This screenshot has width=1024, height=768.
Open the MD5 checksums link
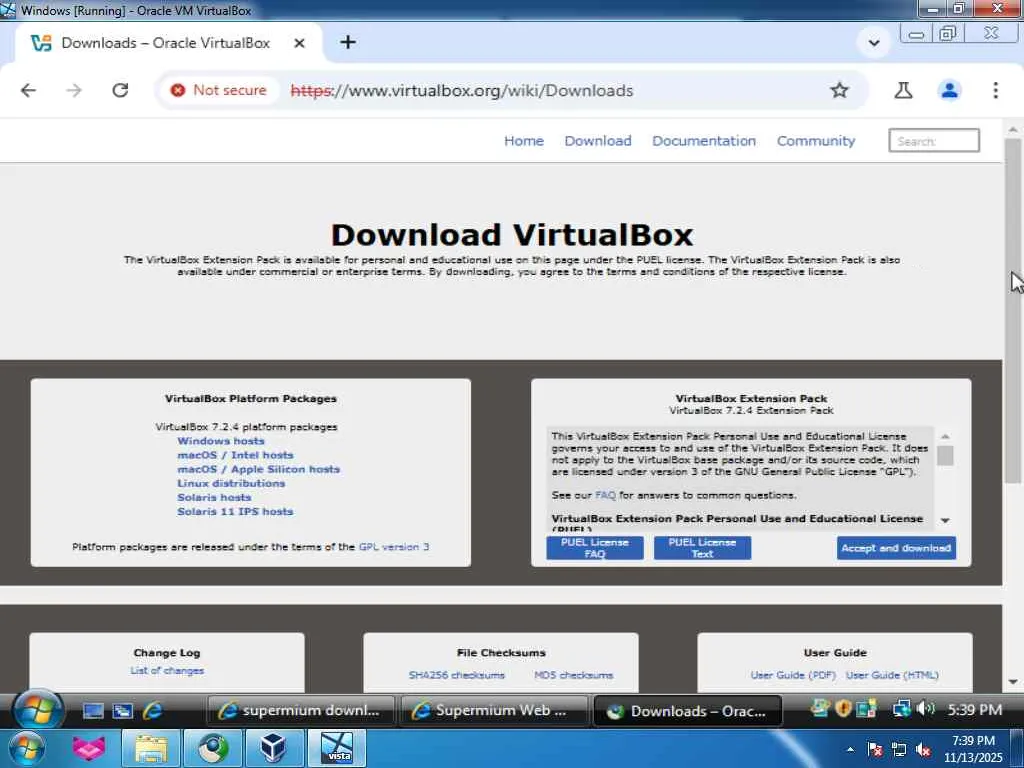(x=573, y=675)
